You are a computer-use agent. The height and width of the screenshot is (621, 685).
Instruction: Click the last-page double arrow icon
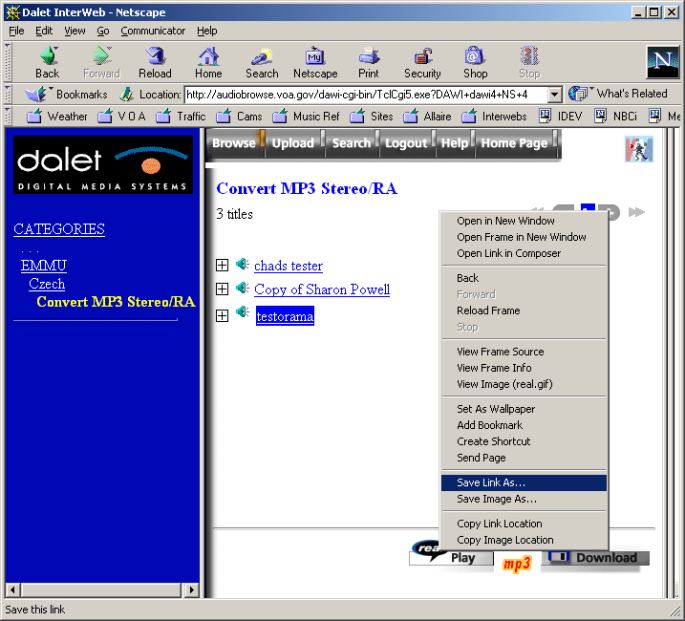[x=637, y=212]
